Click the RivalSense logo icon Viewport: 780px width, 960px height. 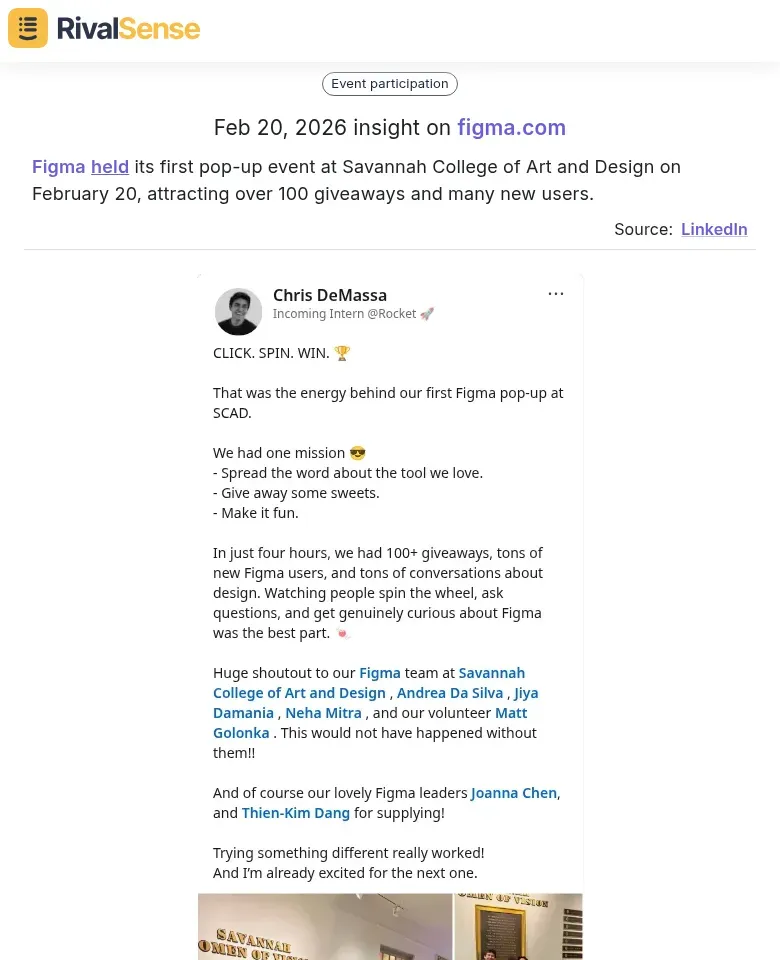point(28,28)
